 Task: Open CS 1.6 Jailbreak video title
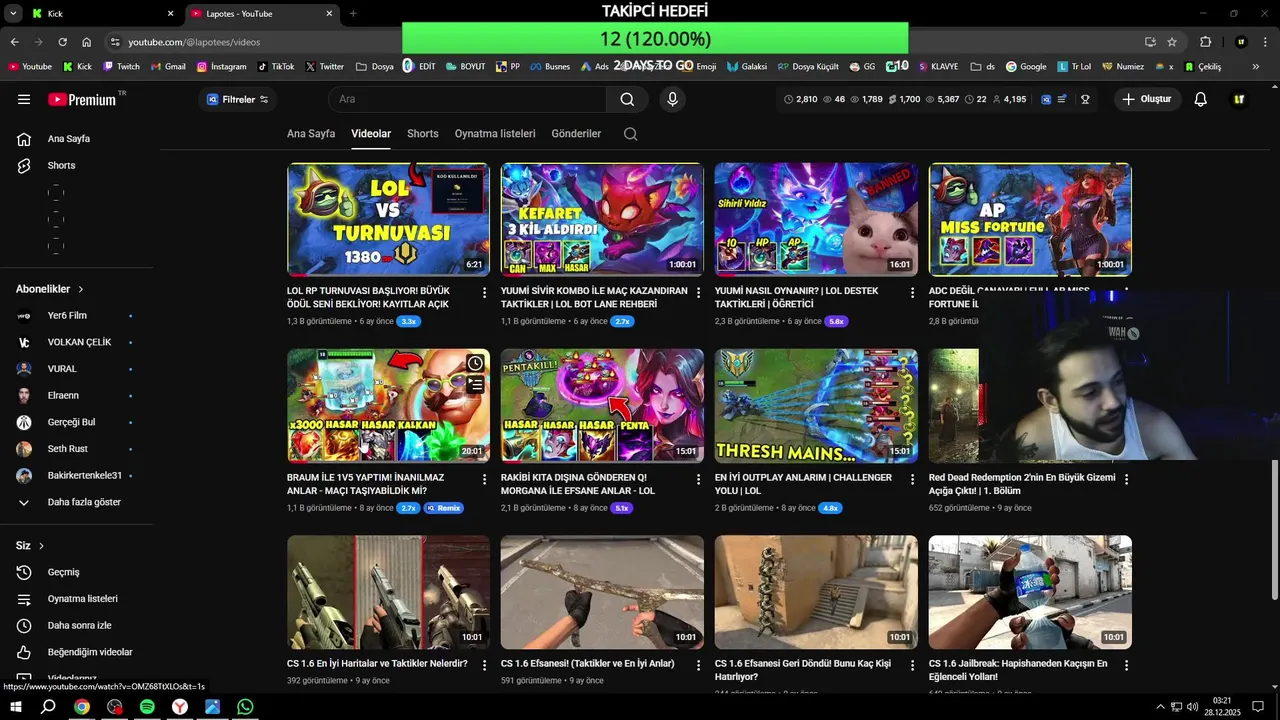(1018, 670)
